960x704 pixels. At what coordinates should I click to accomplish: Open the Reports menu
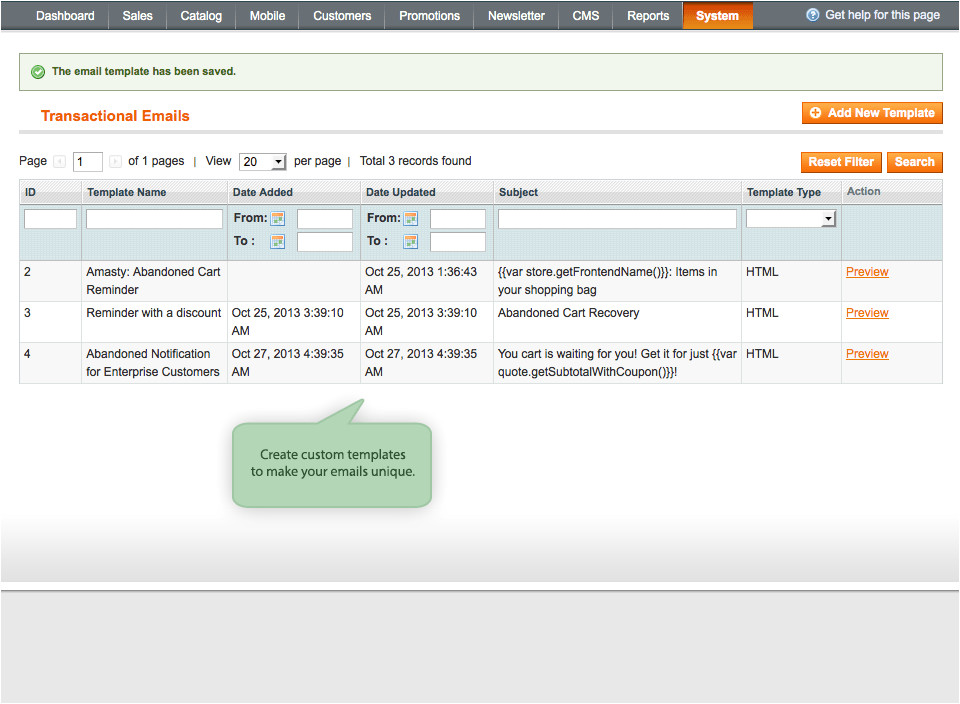pos(648,16)
